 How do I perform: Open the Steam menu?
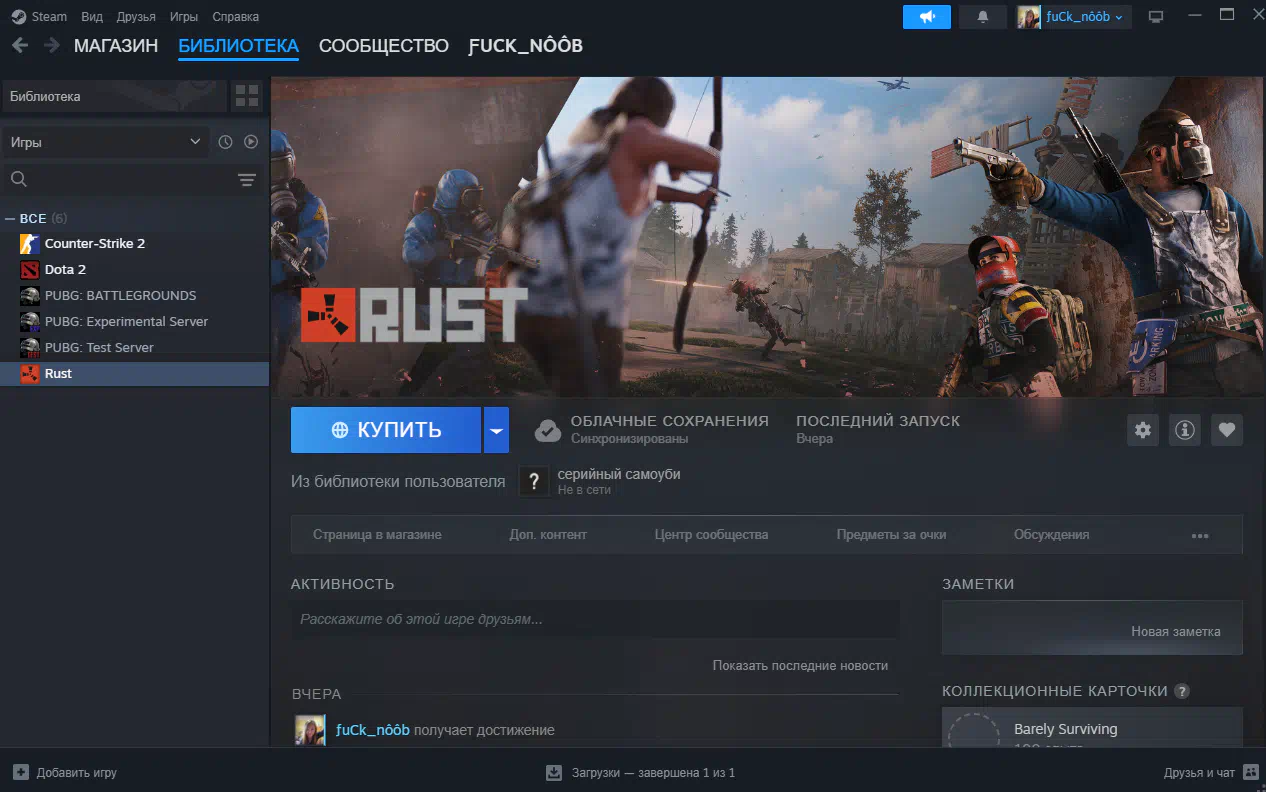click(x=49, y=17)
